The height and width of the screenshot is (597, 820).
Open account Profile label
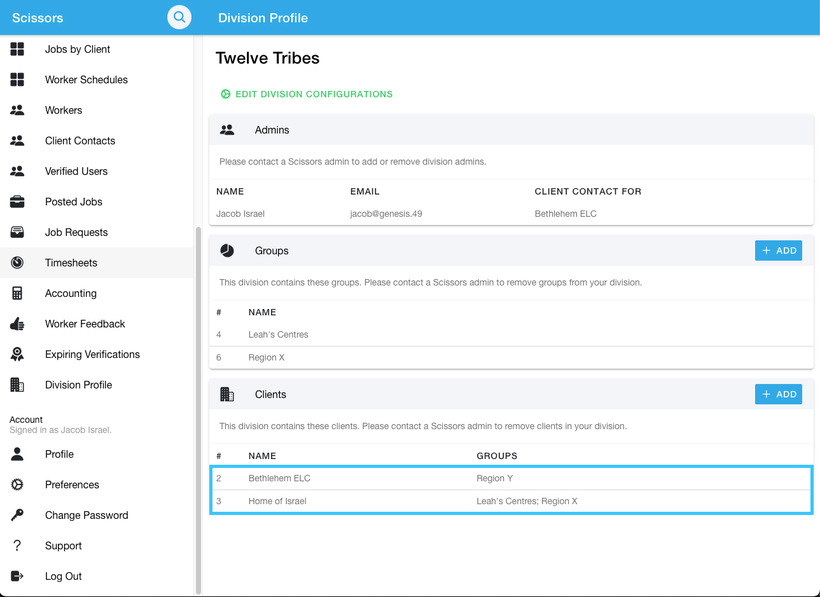pyautogui.click(x=59, y=454)
